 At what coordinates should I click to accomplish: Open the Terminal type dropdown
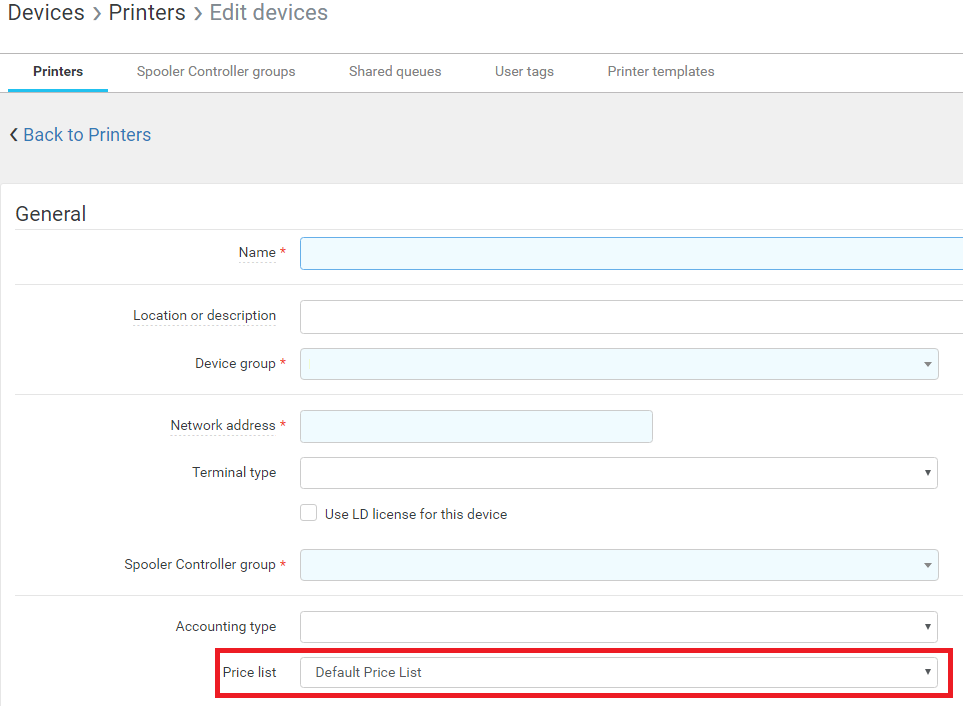[618, 473]
